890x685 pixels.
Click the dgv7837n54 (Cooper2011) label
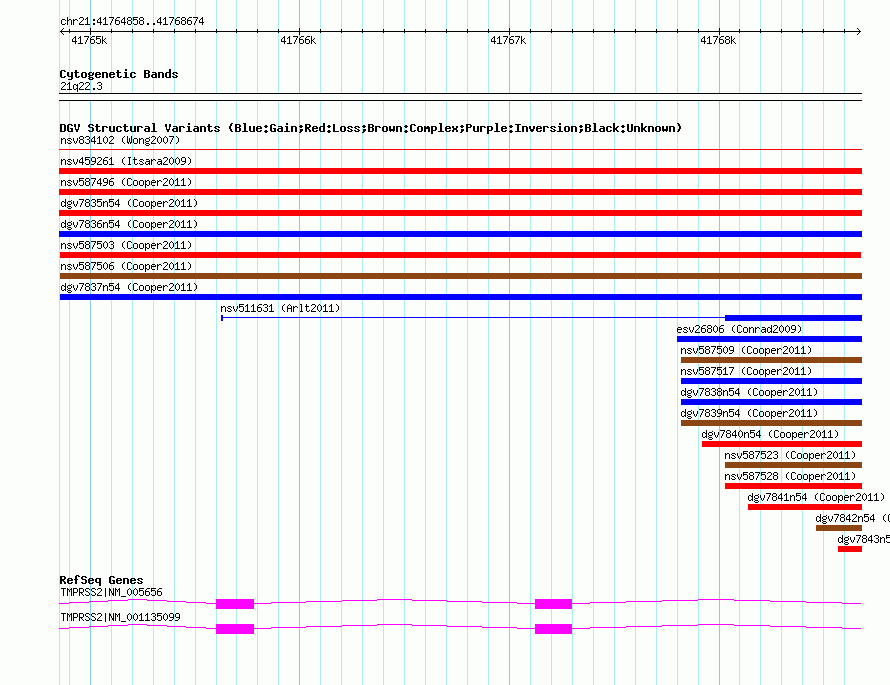[x=129, y=287]
